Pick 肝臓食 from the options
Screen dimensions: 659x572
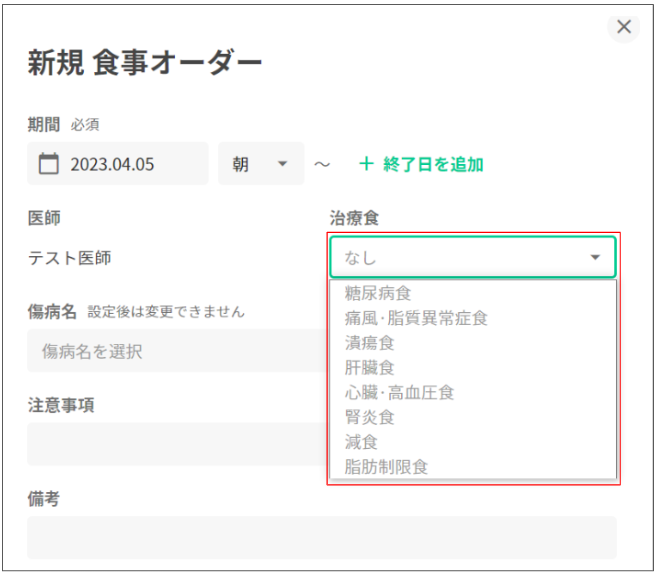pyautogui.click(x=369, y=367)
